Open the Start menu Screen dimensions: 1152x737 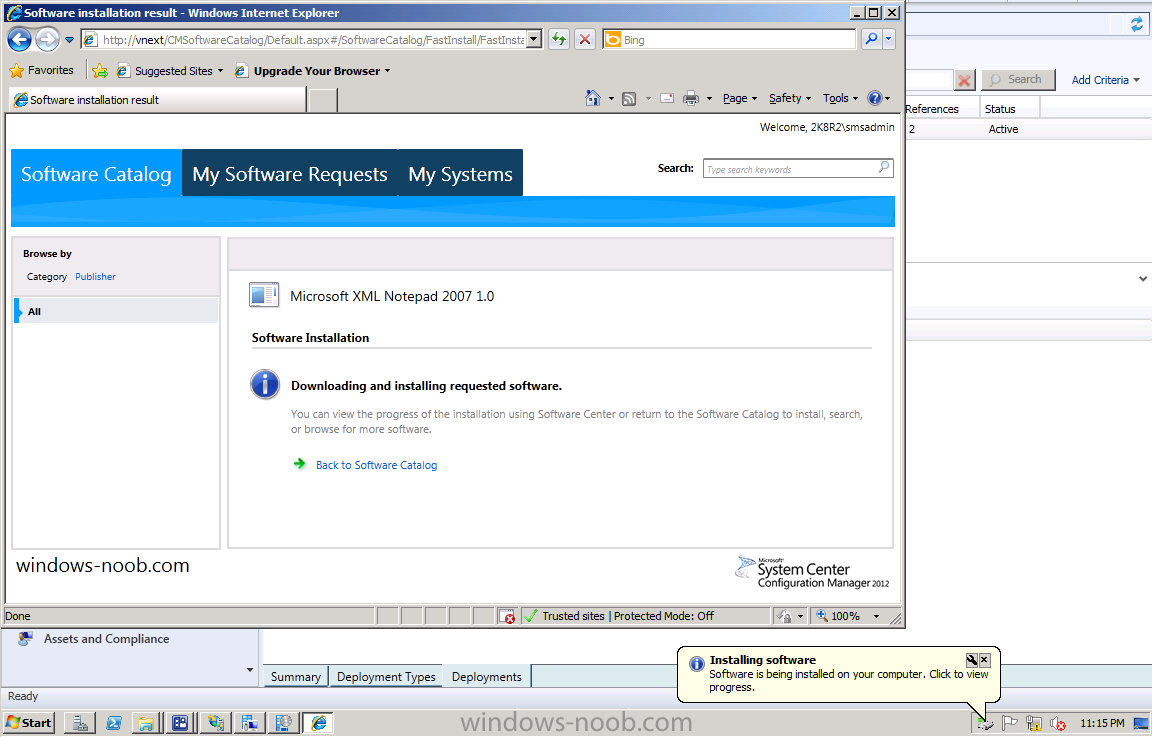pyautogui.click(x=29, y=723)
